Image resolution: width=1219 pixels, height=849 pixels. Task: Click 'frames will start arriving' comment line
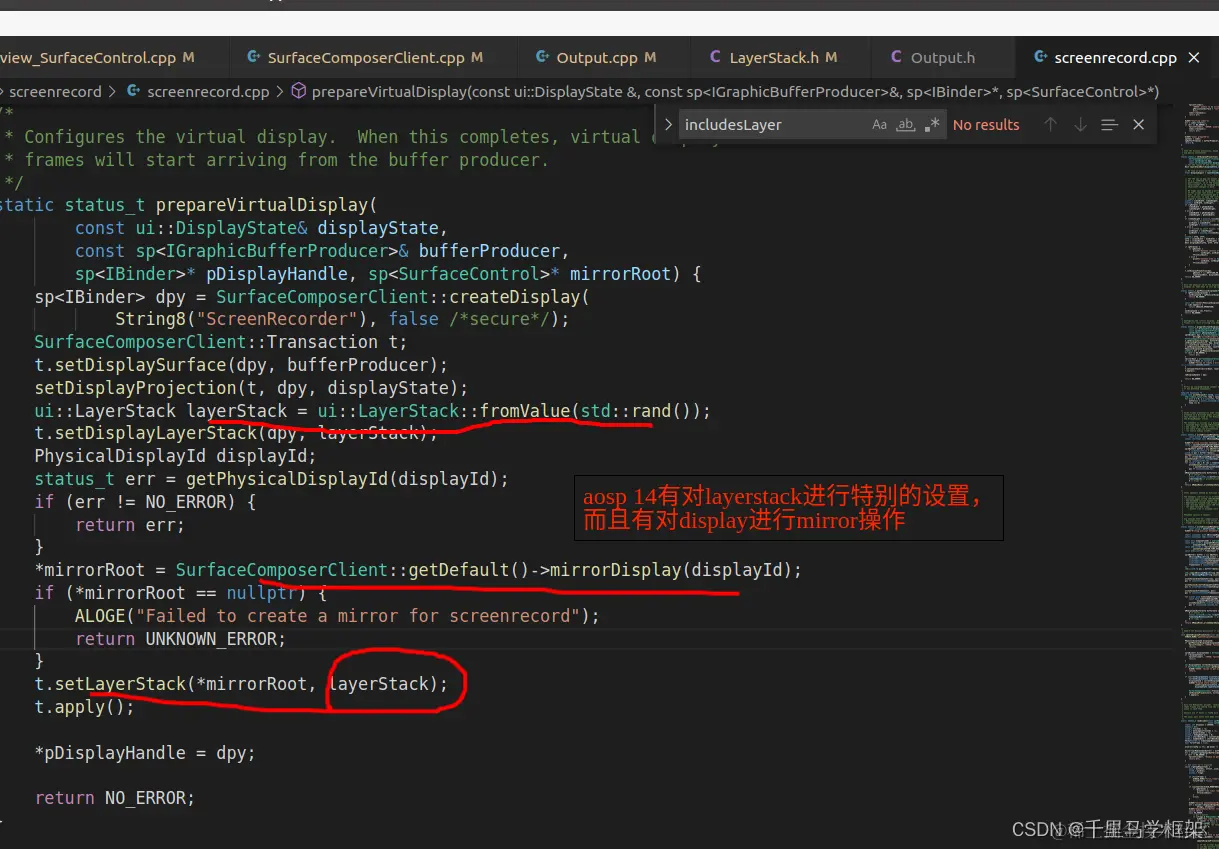coord(286,160)
